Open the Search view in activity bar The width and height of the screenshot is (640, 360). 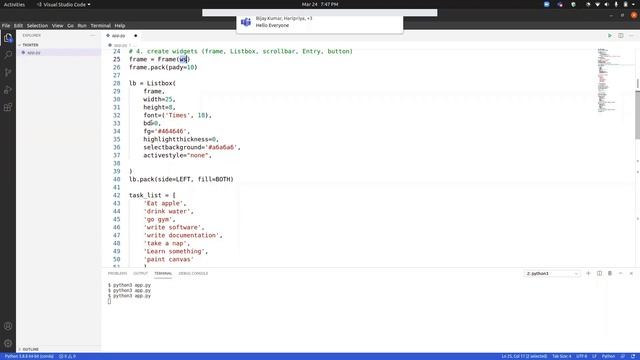pos(8,55)
